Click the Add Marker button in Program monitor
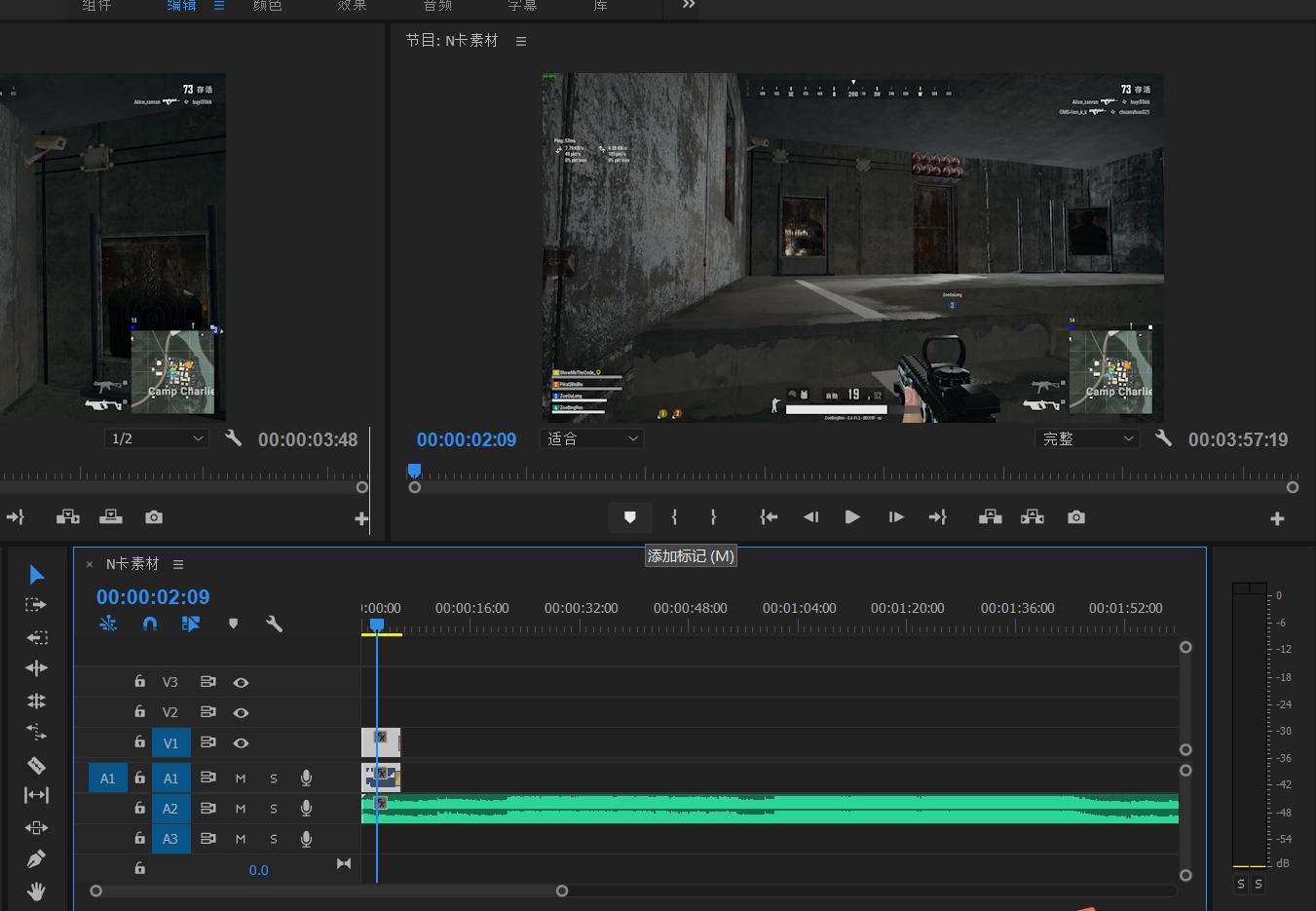1316x911 pixels. (629, 517)
